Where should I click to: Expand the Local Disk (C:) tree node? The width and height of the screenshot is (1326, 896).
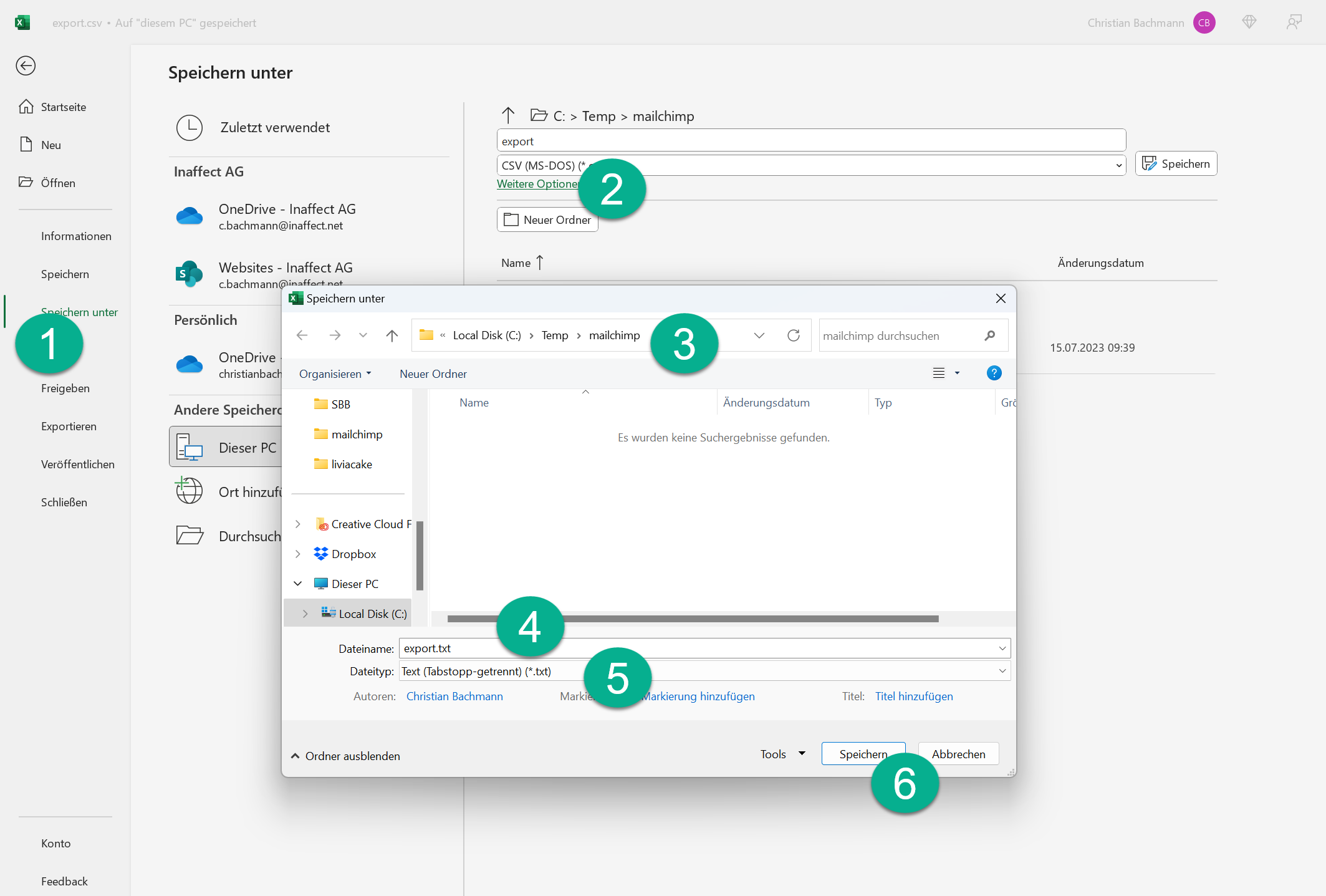click(305, 614)
